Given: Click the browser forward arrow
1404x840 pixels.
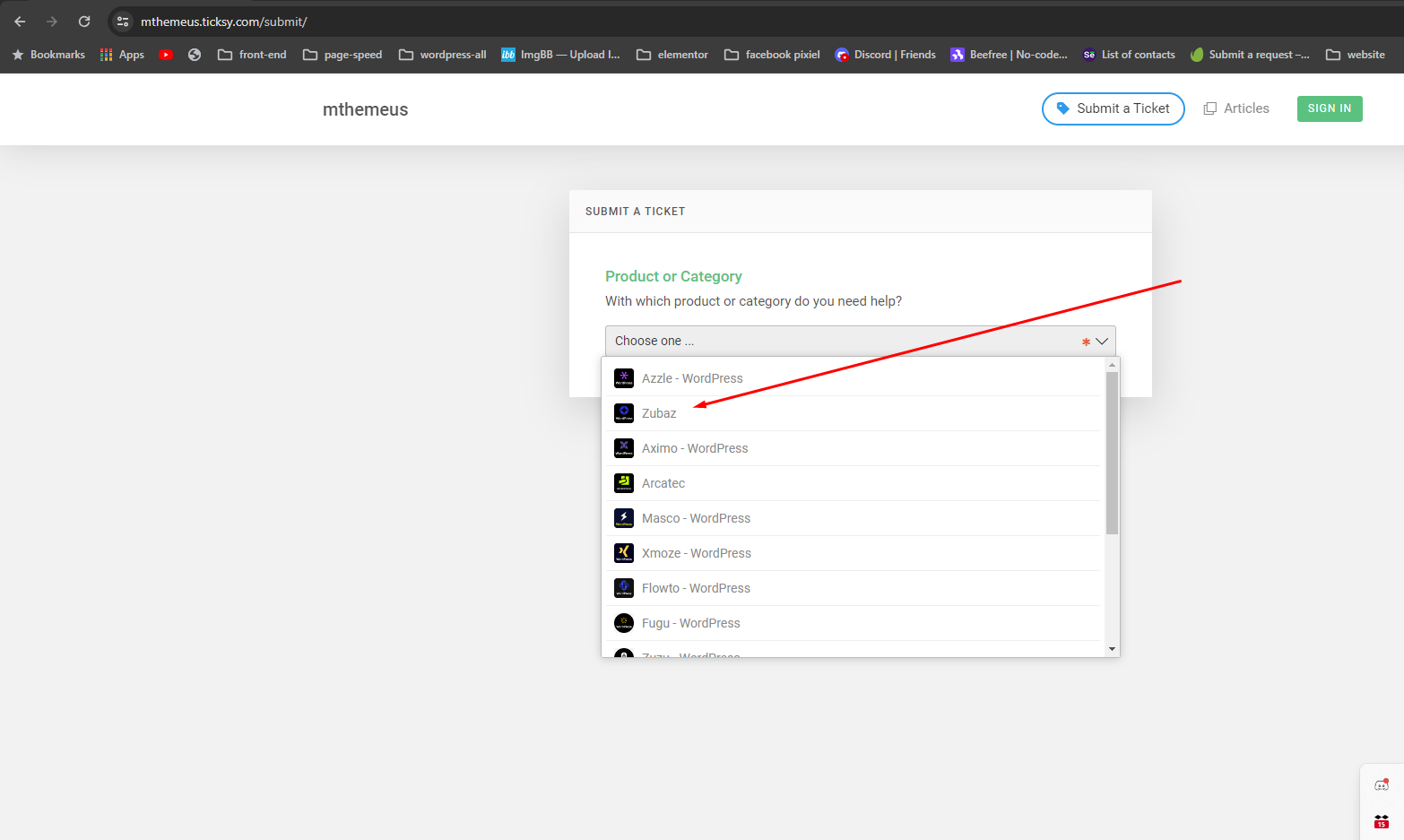Looking at the screenshot, I should (x=52, y=22).
